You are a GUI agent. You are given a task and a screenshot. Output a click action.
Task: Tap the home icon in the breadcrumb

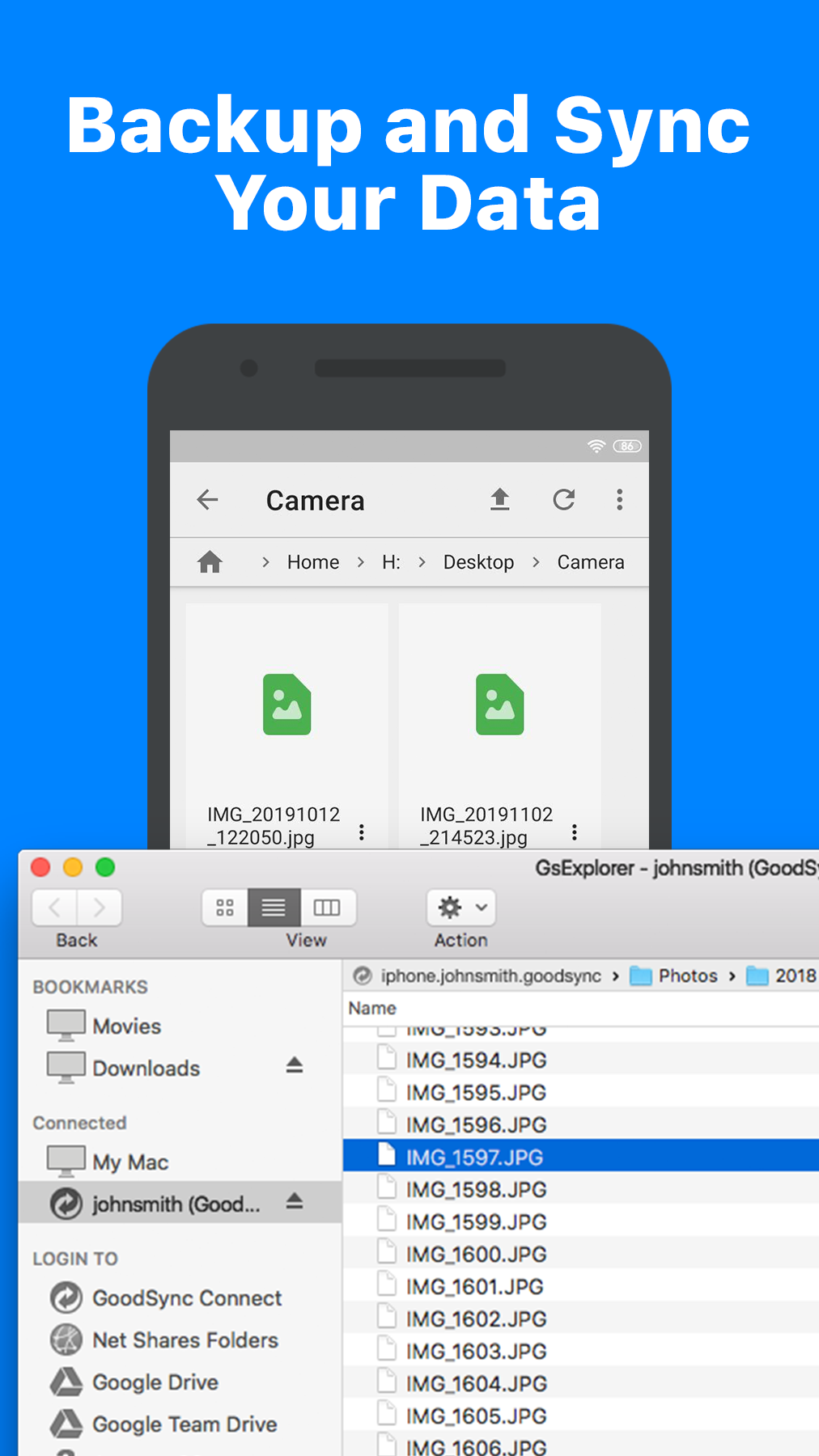point(210,561)
